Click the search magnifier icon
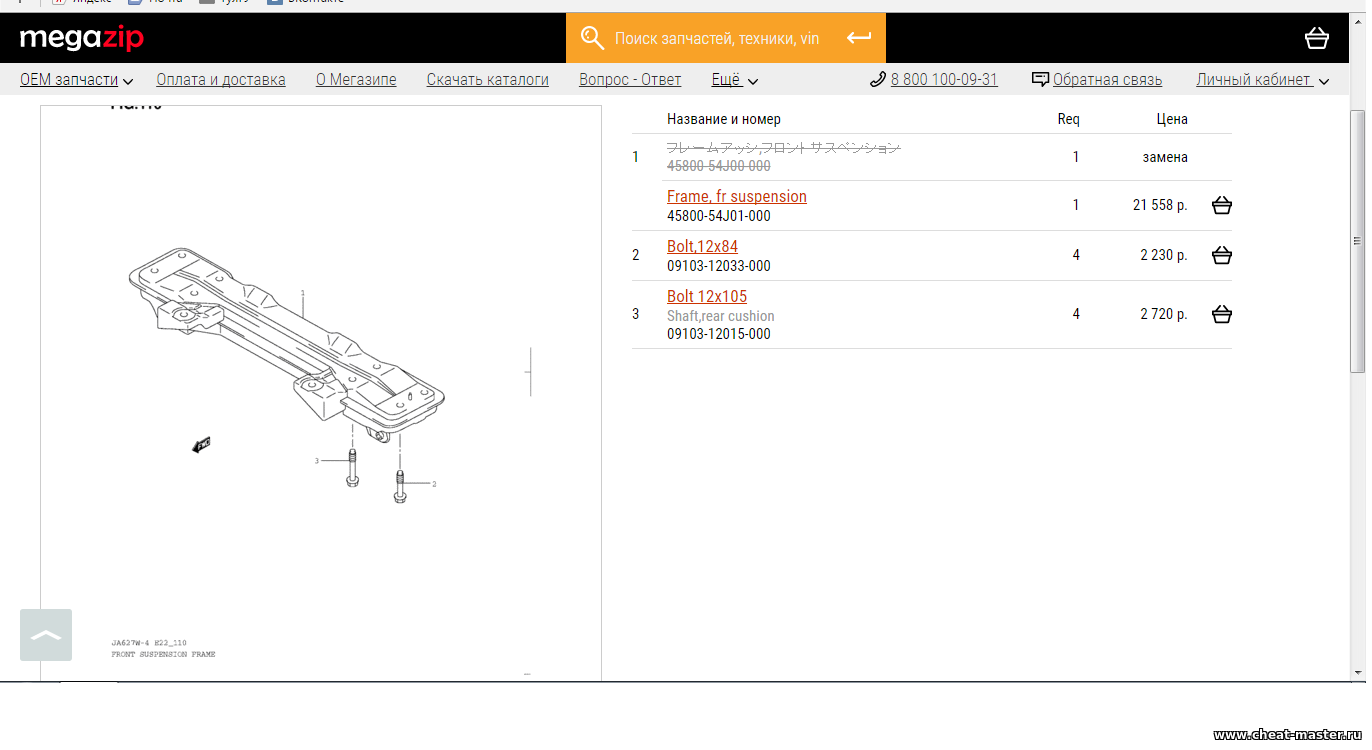1372x750 pixels. pyautogui.click(x=592, y=38)
